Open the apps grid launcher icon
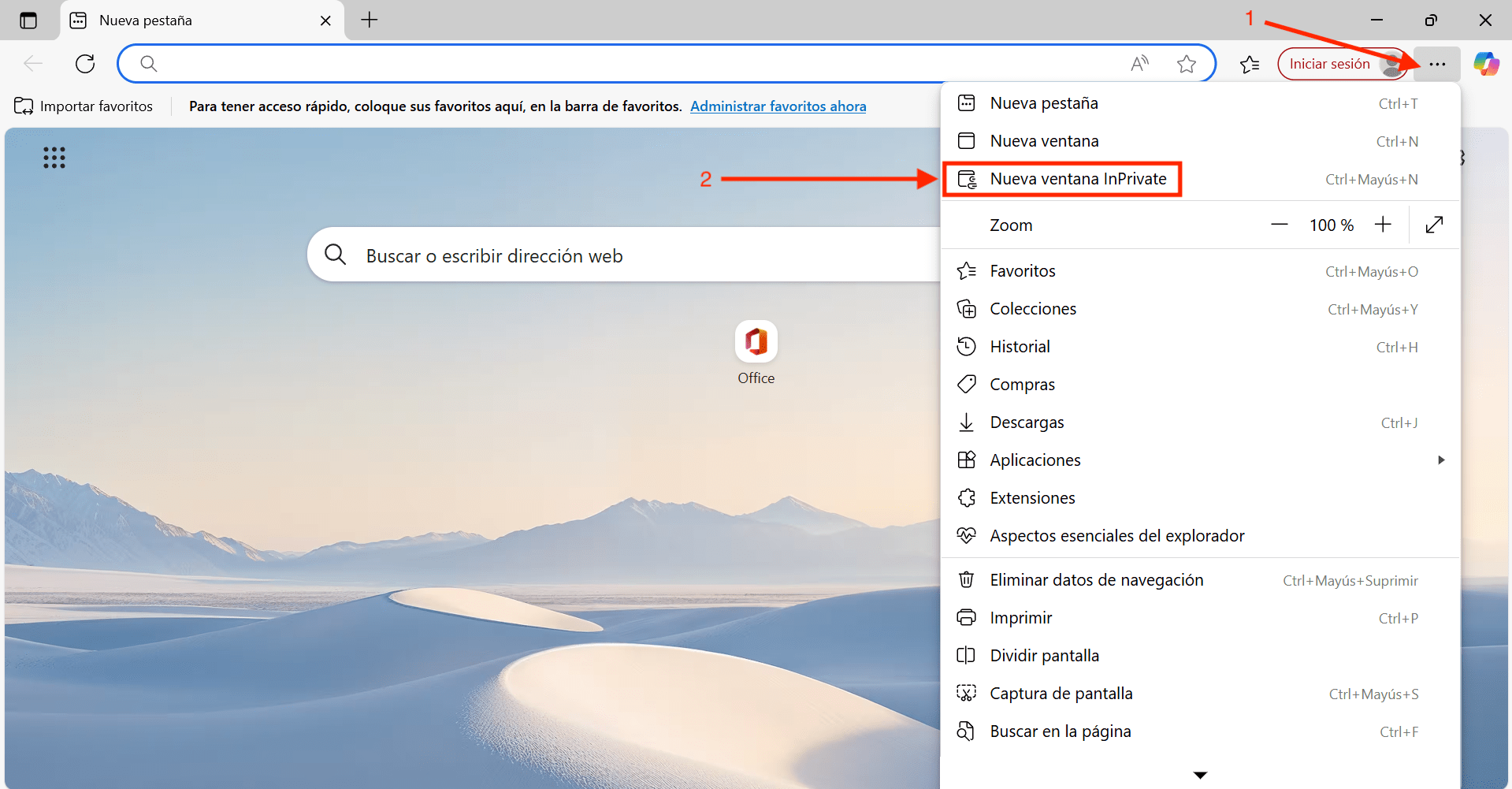The width and height of the screenshot is (1512, 789). pos(54,158)
